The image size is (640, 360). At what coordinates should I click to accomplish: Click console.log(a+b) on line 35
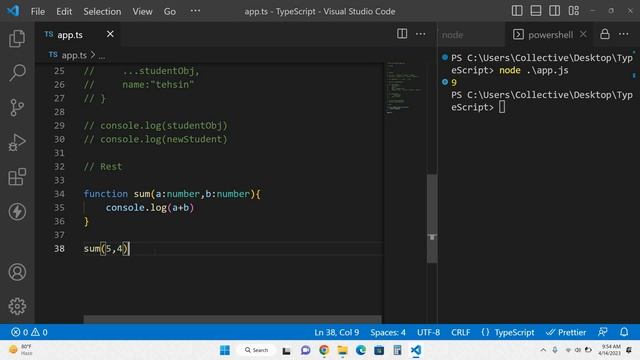point(149,208)
